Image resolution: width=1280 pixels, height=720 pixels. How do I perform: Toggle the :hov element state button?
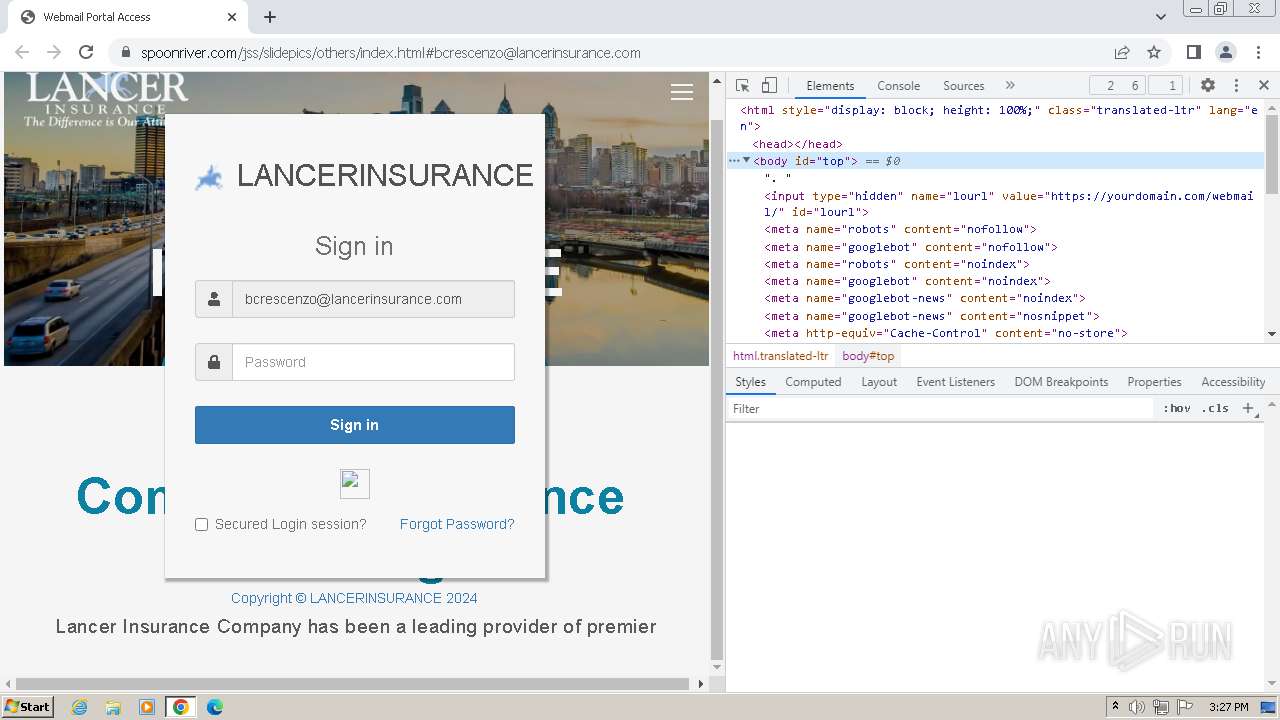click(x=1176, y=408)
